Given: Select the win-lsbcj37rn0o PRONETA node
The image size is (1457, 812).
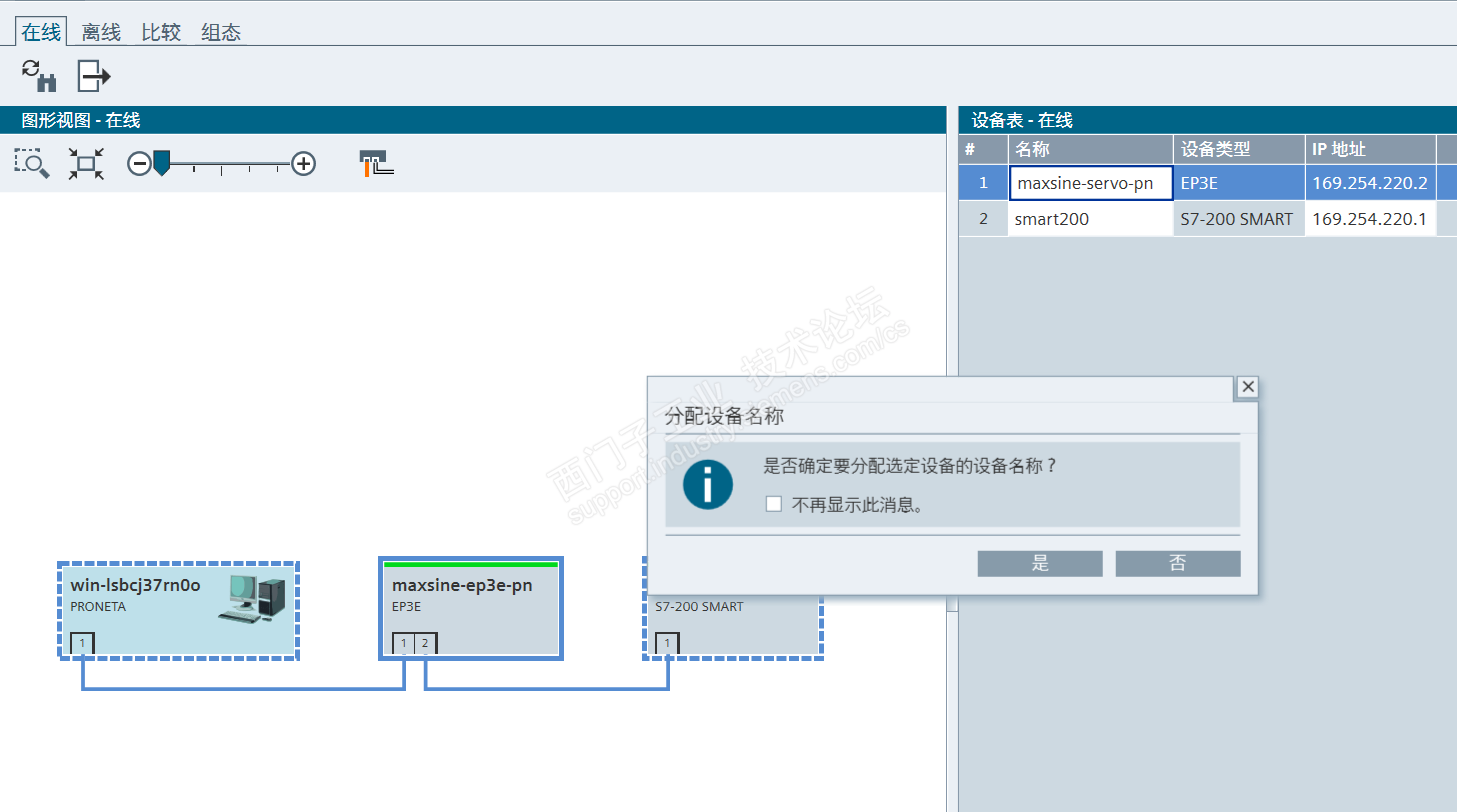Looking at the screenshot, I should tap(178, 609).
